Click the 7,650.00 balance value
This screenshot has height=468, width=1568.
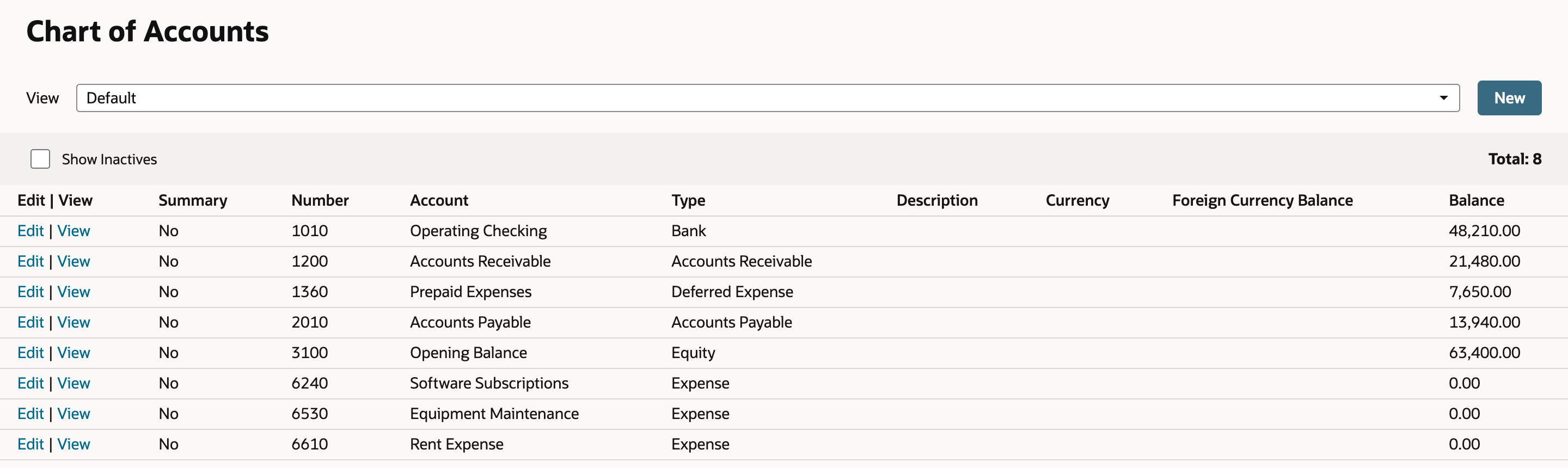[1480, 292]
